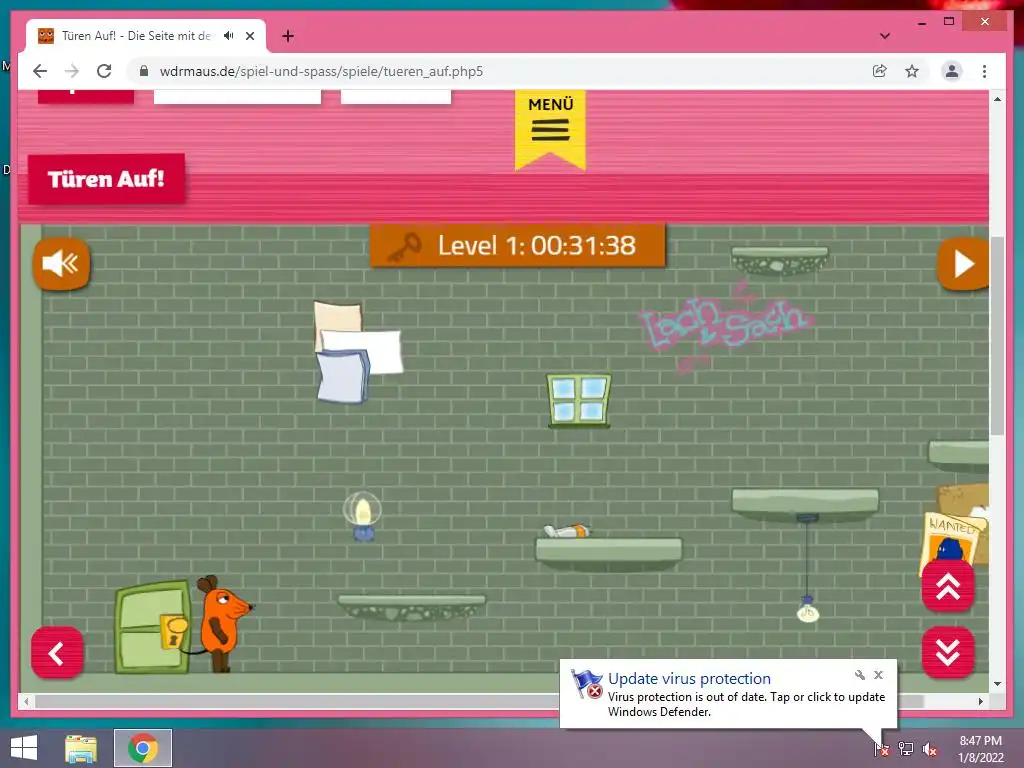Jump up with the double-up chevron button
This screenshot has height=768, width=1024.
(x=948, y=586)
